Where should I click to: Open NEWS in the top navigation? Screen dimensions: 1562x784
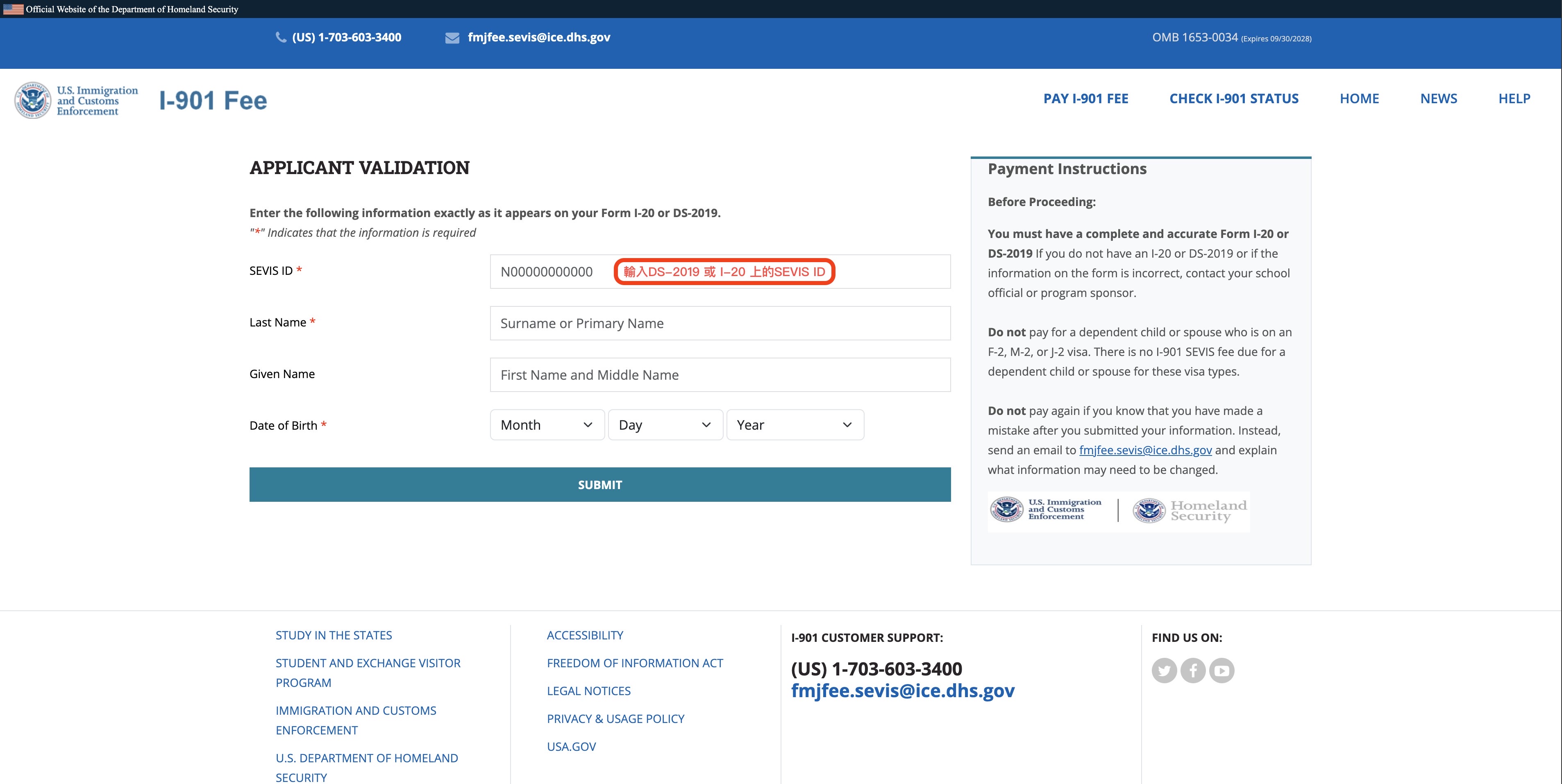1438,99
